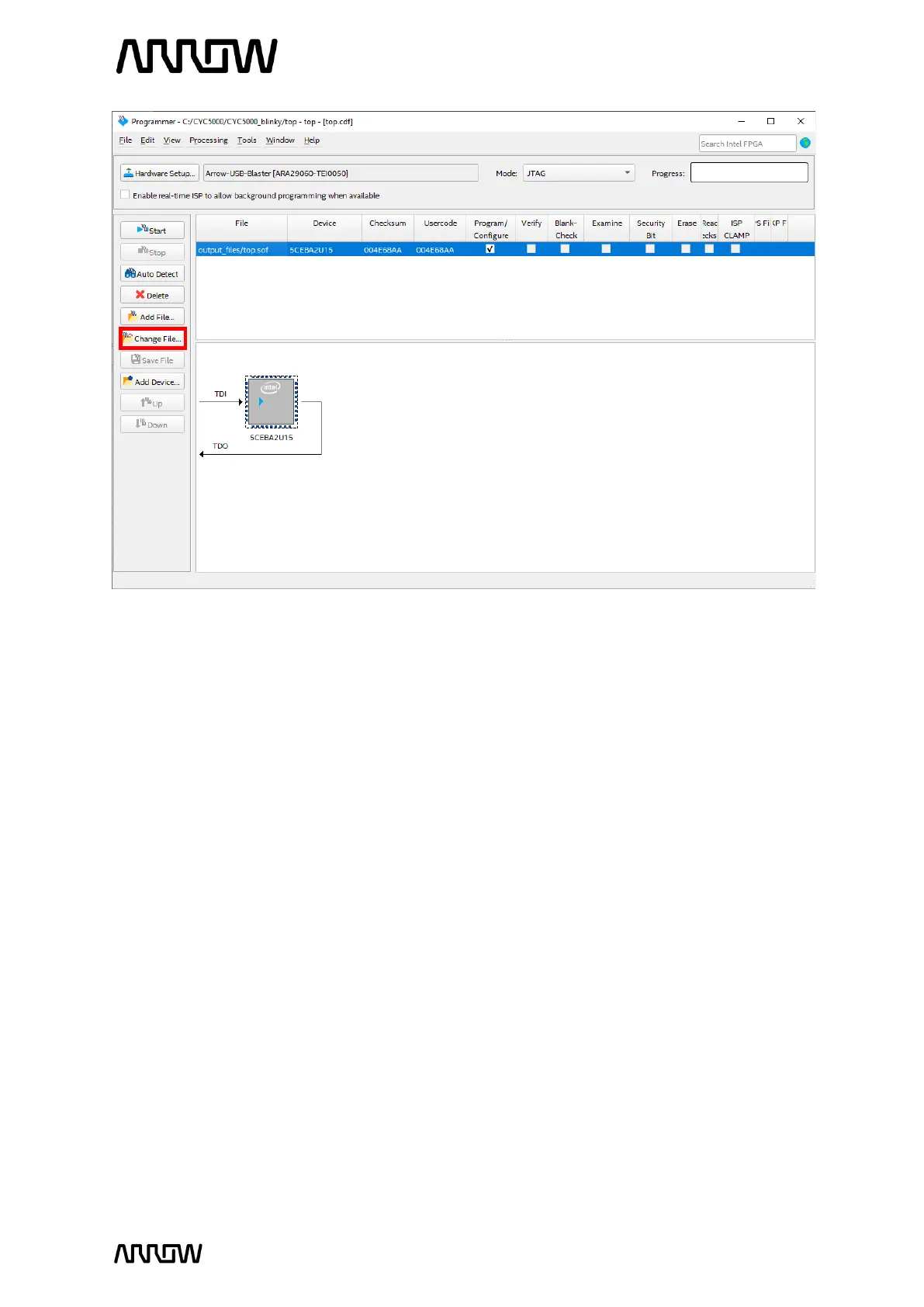Click the 5CEBA2U15 label under chip

point(272,438)
